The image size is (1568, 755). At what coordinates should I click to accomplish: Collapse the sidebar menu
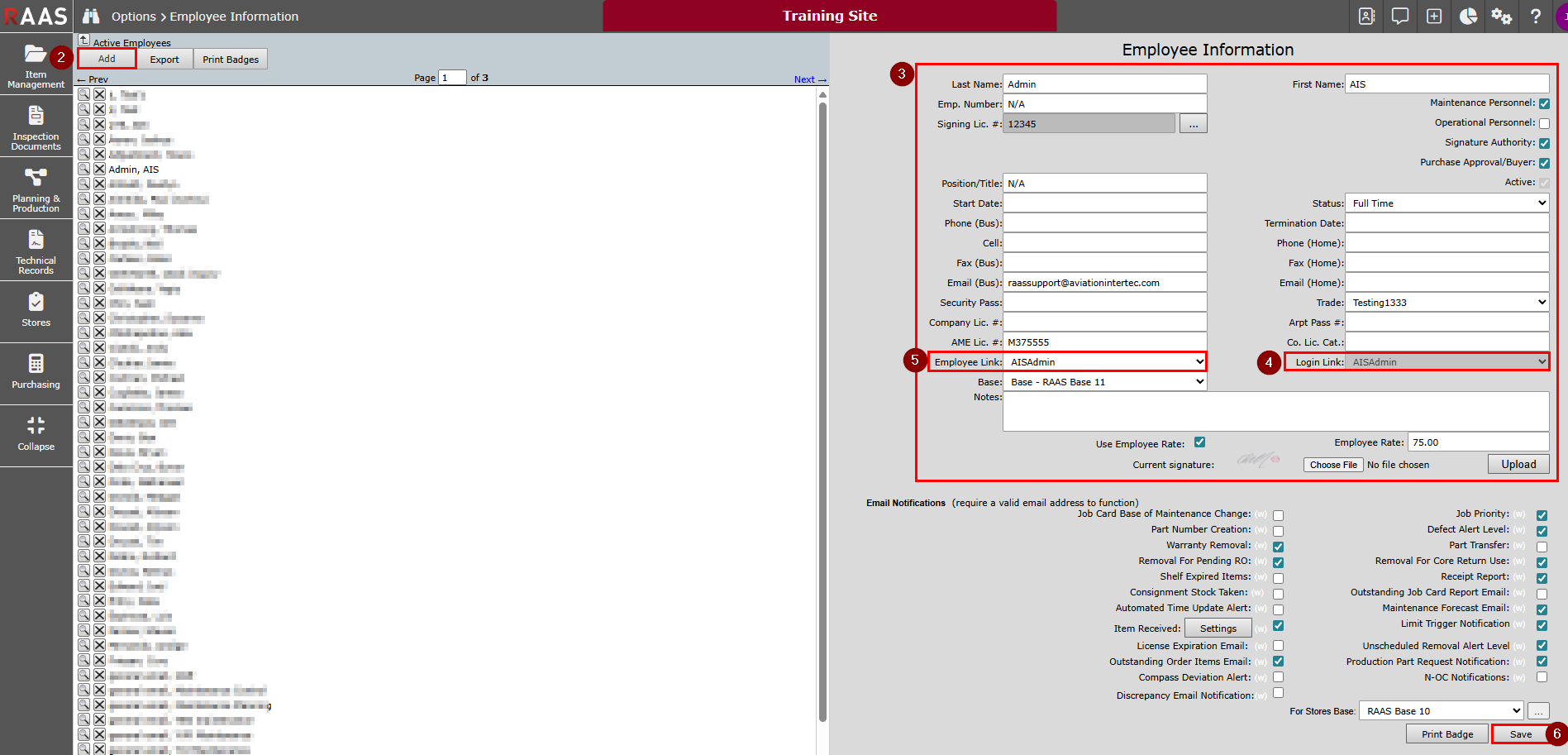point(36,434)
